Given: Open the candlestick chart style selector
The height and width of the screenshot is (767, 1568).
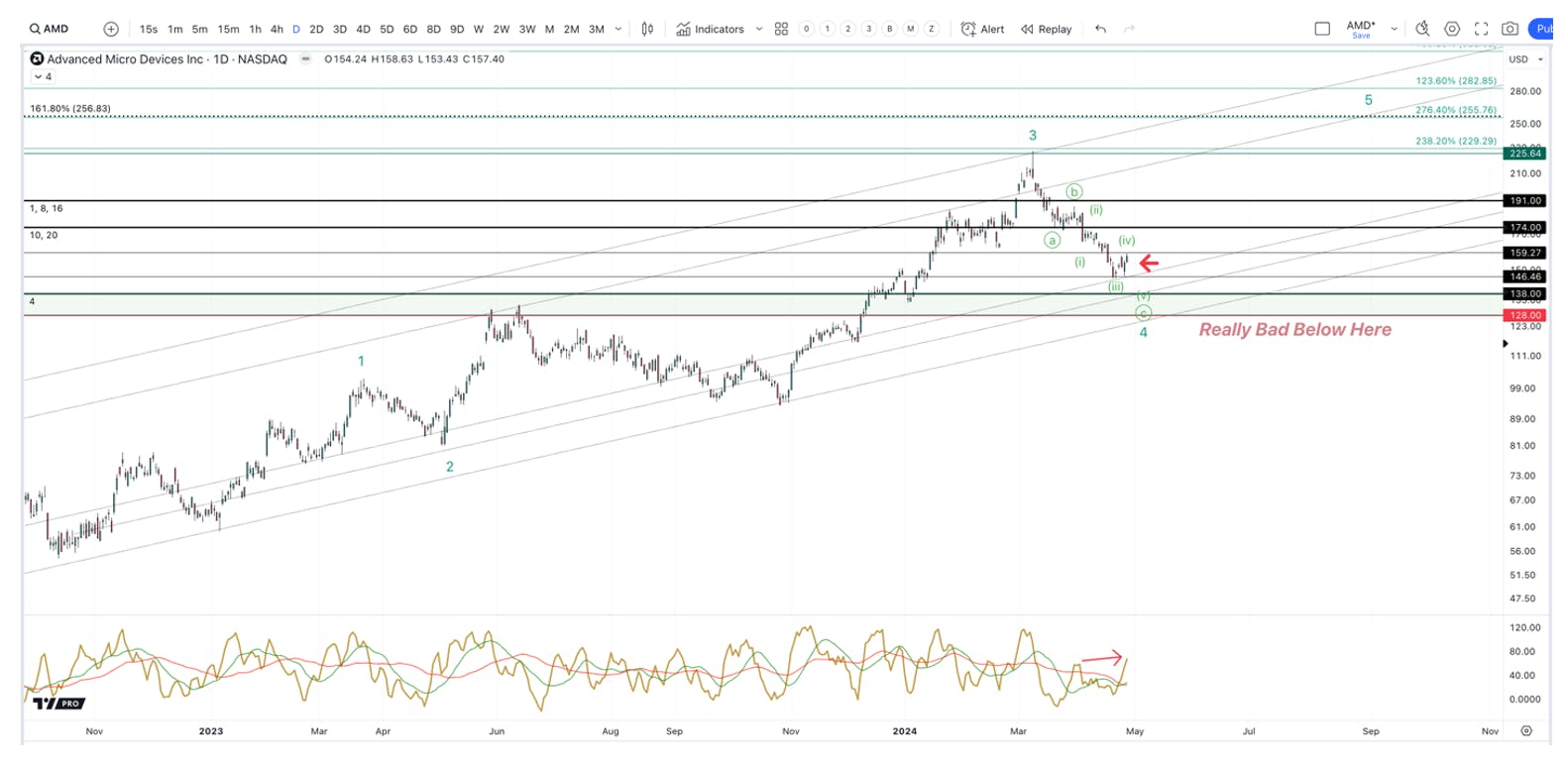Looking at the screenshot, I should [x=647, y=29].
